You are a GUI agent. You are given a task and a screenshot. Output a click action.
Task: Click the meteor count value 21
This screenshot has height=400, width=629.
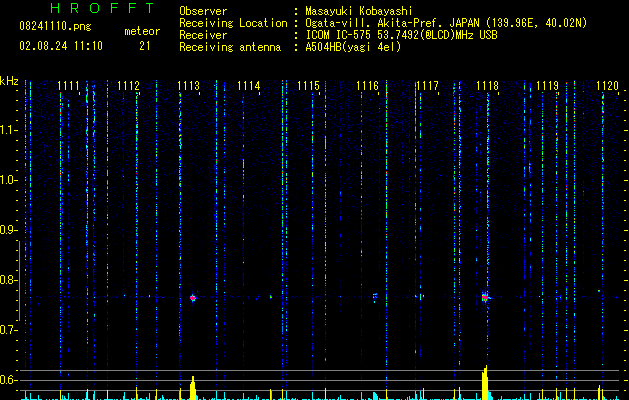[x=145, y=46]
